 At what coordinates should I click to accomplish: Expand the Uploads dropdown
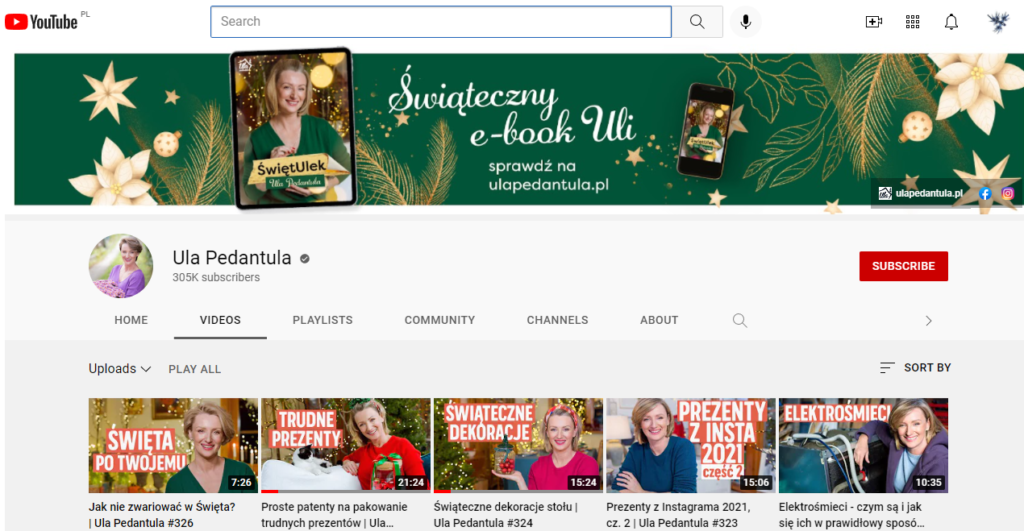(120, 368)
